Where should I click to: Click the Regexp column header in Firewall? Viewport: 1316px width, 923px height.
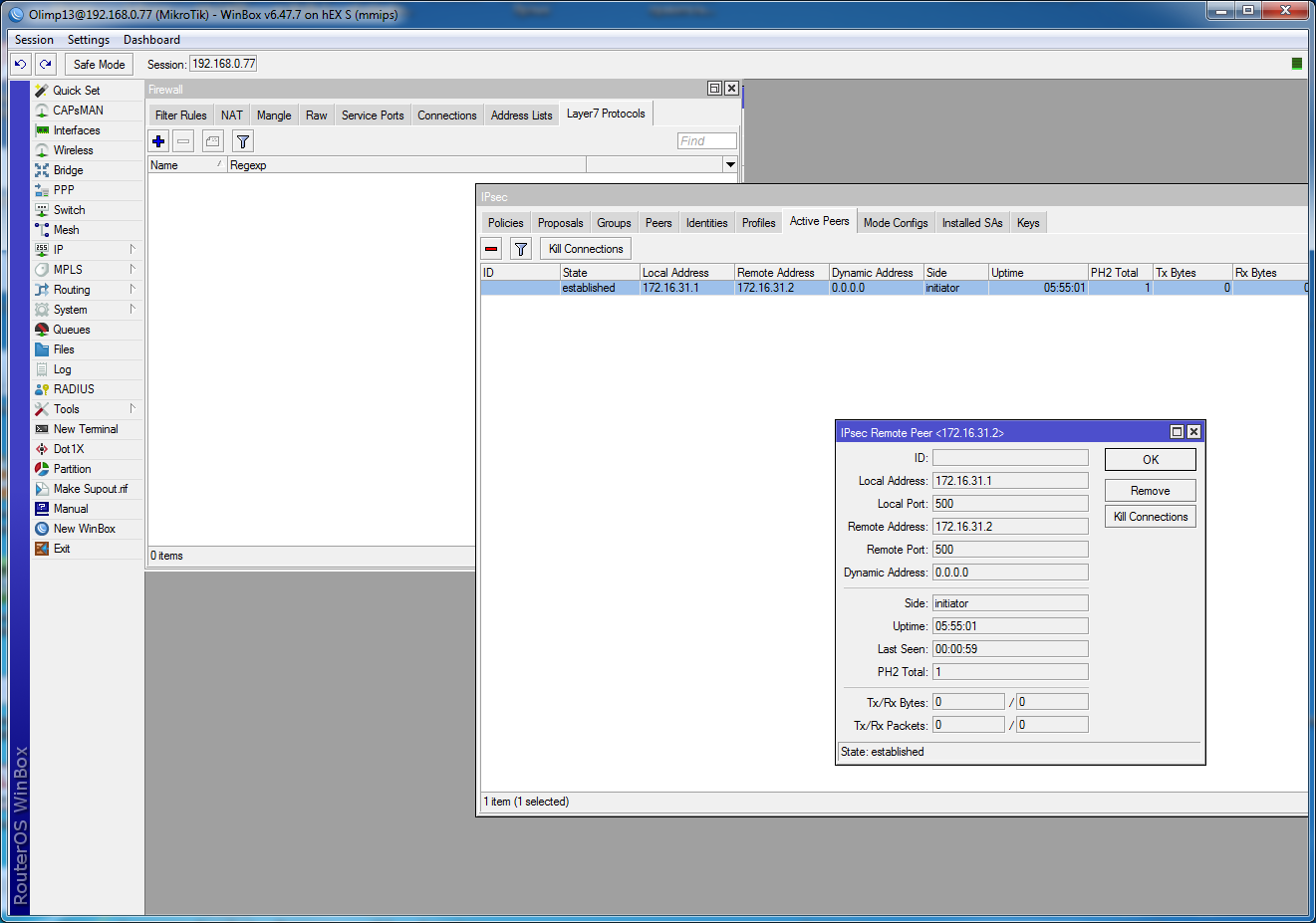[x=406, y=165]
